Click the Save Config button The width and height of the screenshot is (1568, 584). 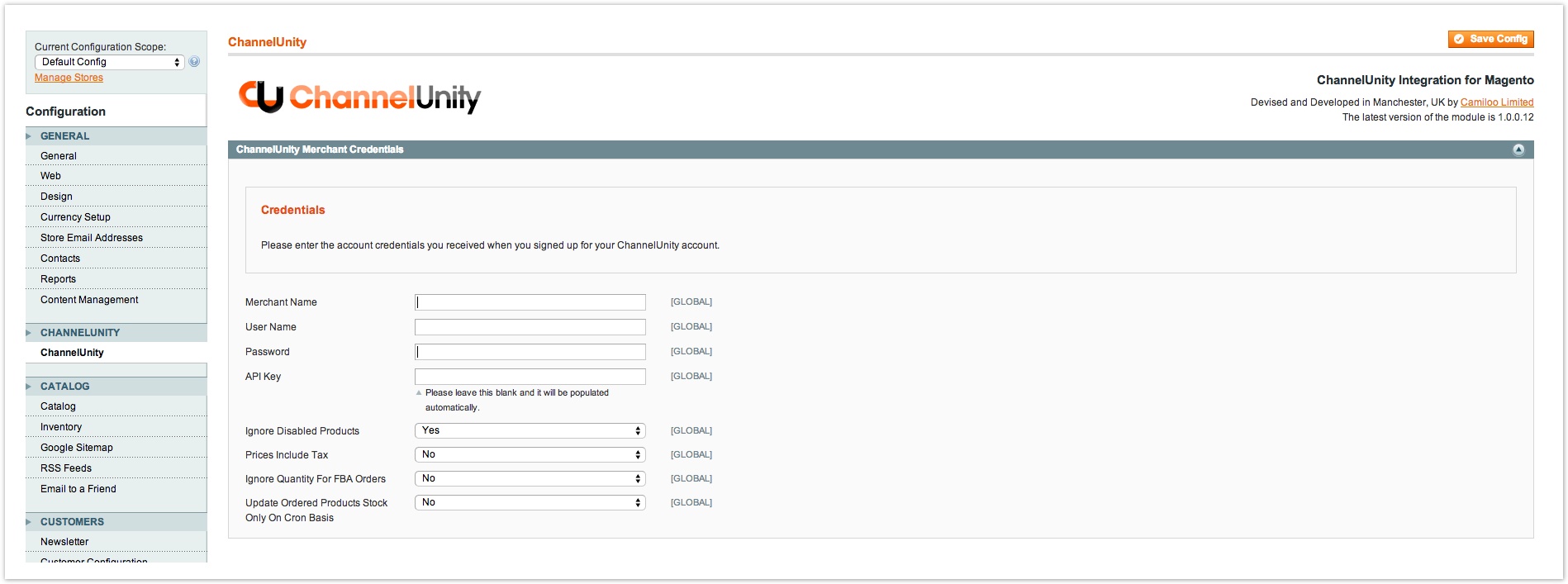point(1490,39)
